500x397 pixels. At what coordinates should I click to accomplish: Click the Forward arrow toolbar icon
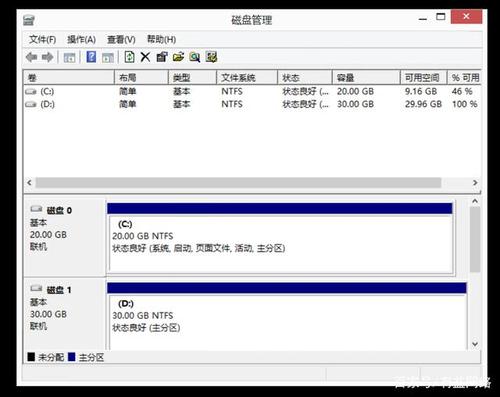[x=48, y=57]
